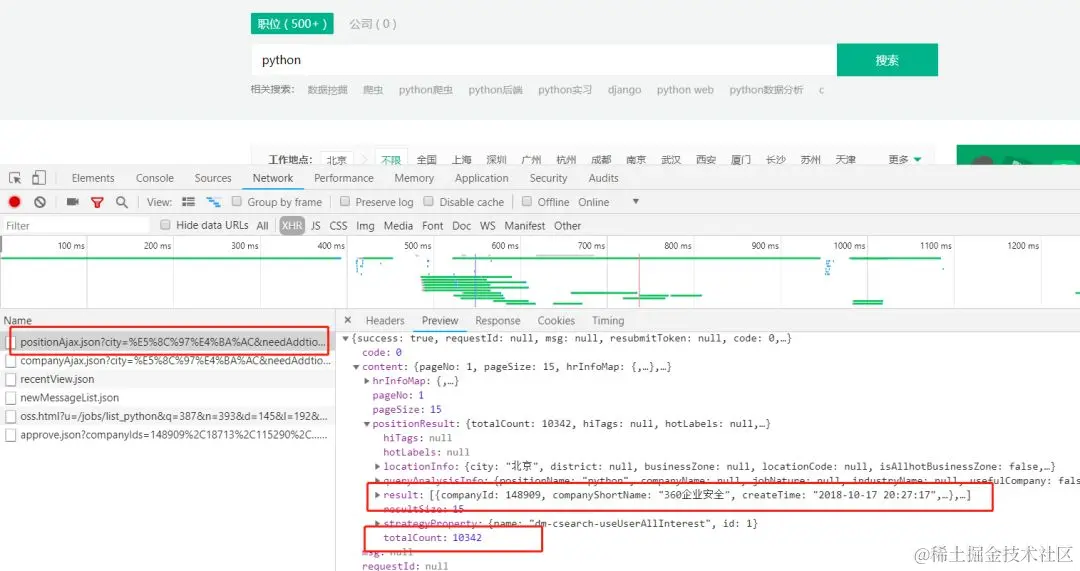Enable Preserve log checkbox

345,201
